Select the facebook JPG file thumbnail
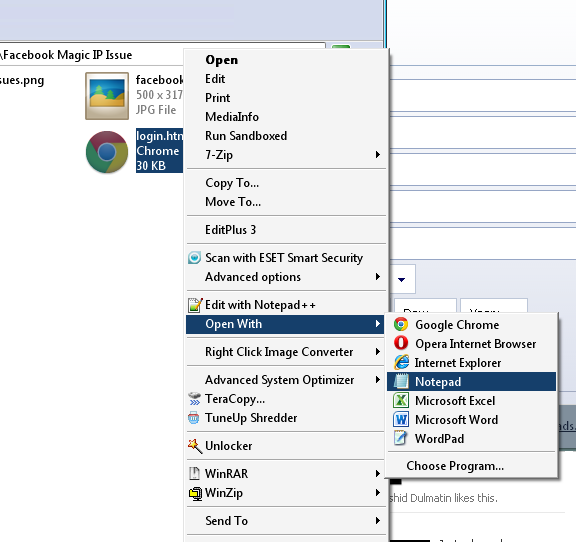Viewport: 576px width, 542px height. tap(107, 96)
